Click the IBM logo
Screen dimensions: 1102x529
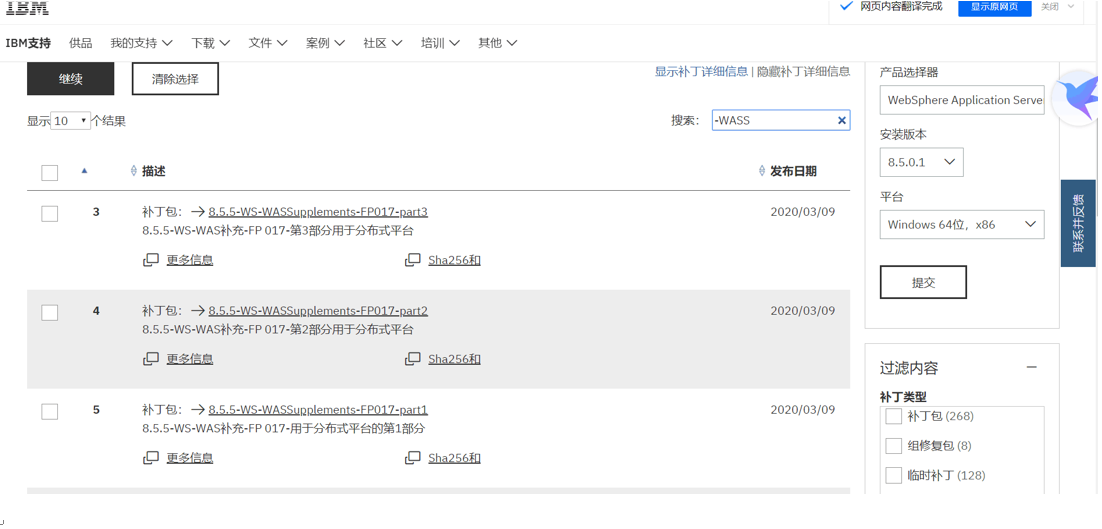27,7
